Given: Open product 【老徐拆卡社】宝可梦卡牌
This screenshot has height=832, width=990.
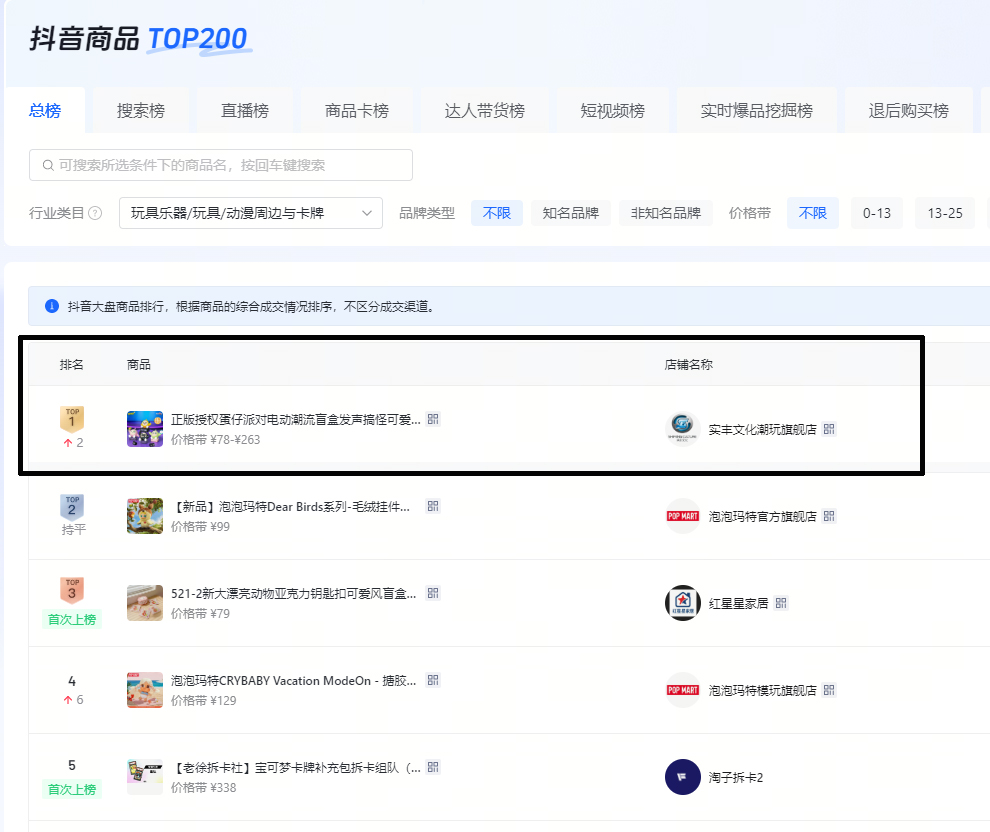Looking at the screenshot, I should click(296, 768).
